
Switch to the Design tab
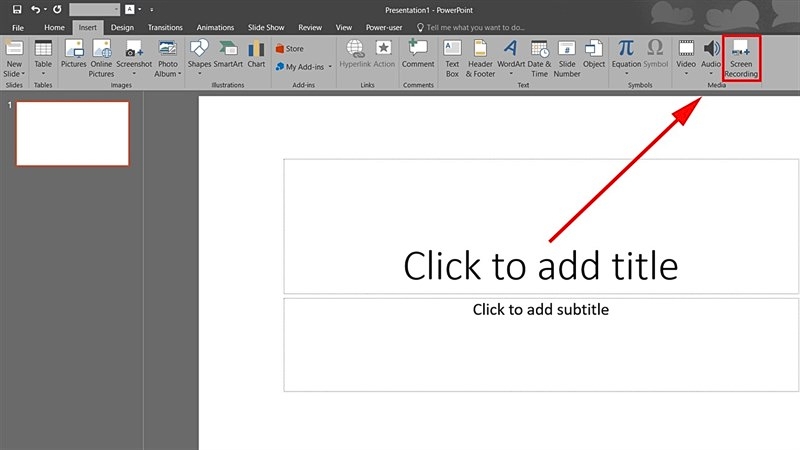click(x=122, y=28)
